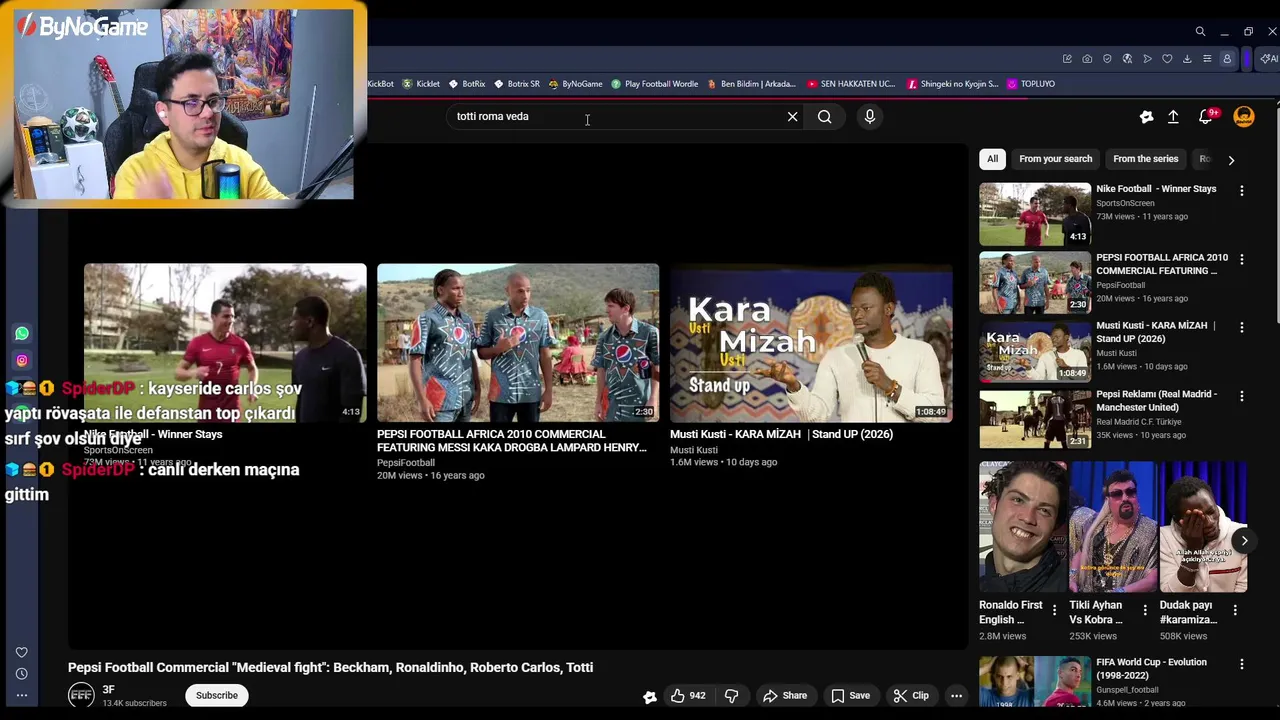The width and height of the screenshot is (1280, 720).
Task: Create a clip with Clip button
Action: click(911, 696)
